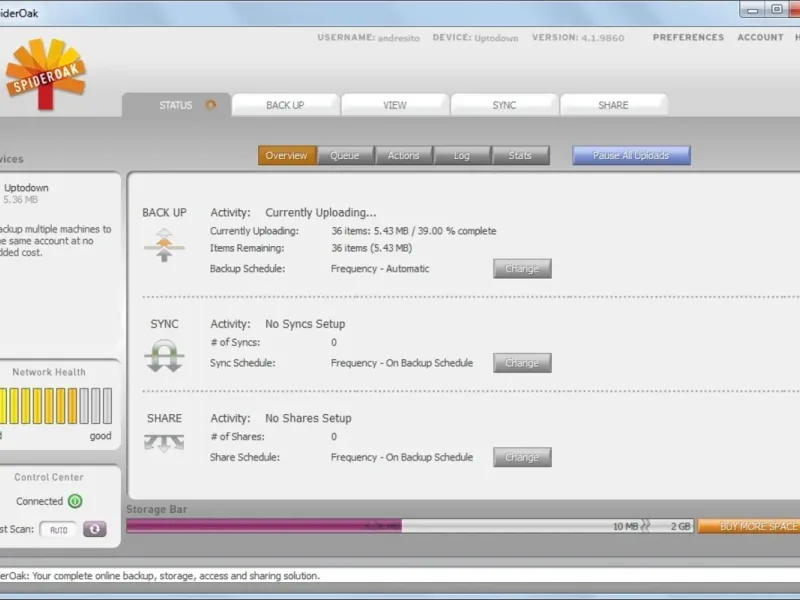Click the orange status indicator on Status tab
The width and height of the screenshot is (800, 600).
point(211,105)
